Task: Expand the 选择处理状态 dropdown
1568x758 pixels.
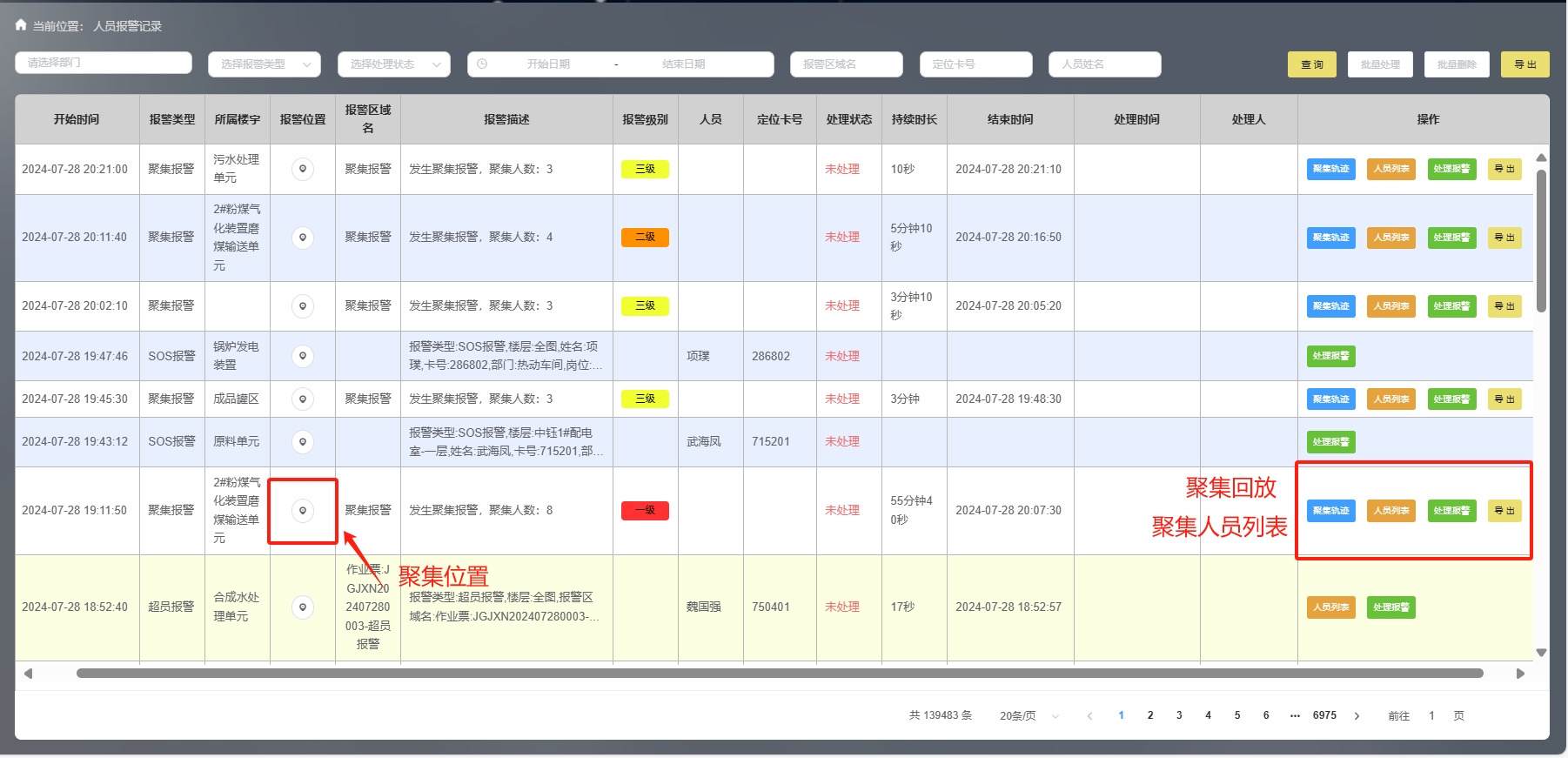Action: pos(393,64)
